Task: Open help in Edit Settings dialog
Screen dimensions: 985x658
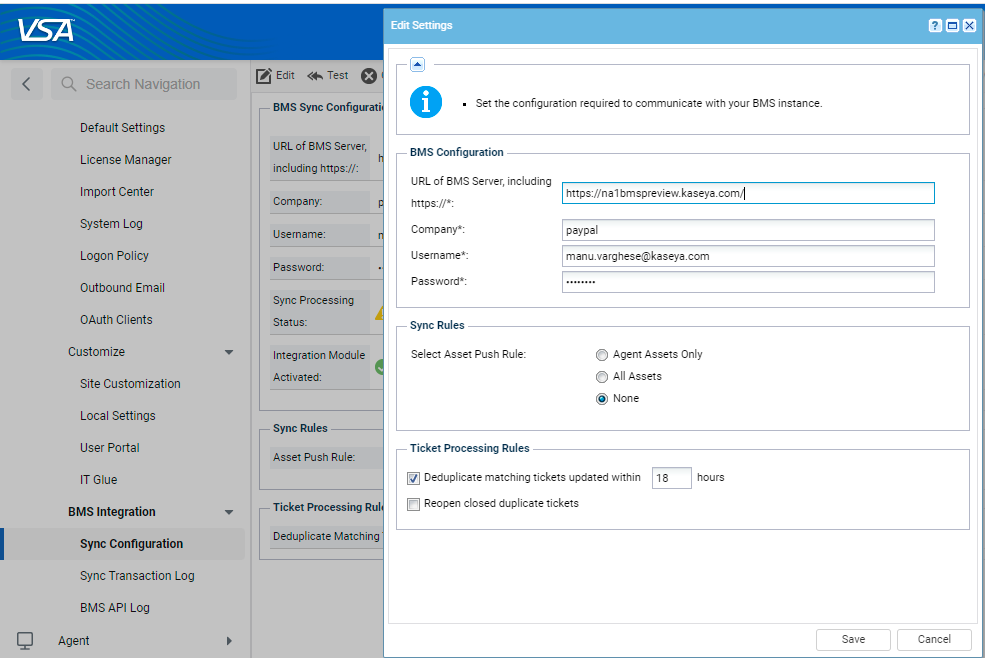Action: click(x=935, y=25)
